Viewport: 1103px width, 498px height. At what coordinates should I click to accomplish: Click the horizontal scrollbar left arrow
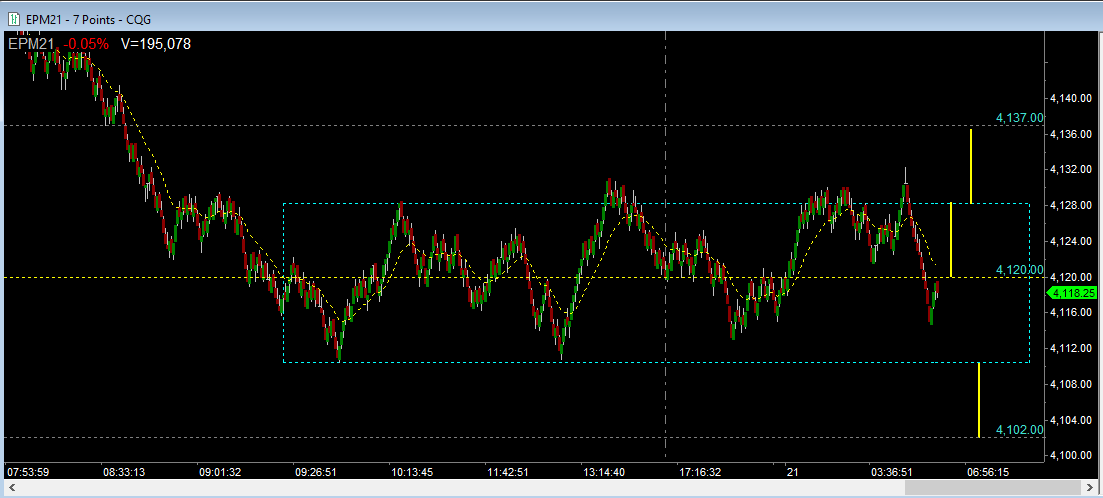(11, 487)
